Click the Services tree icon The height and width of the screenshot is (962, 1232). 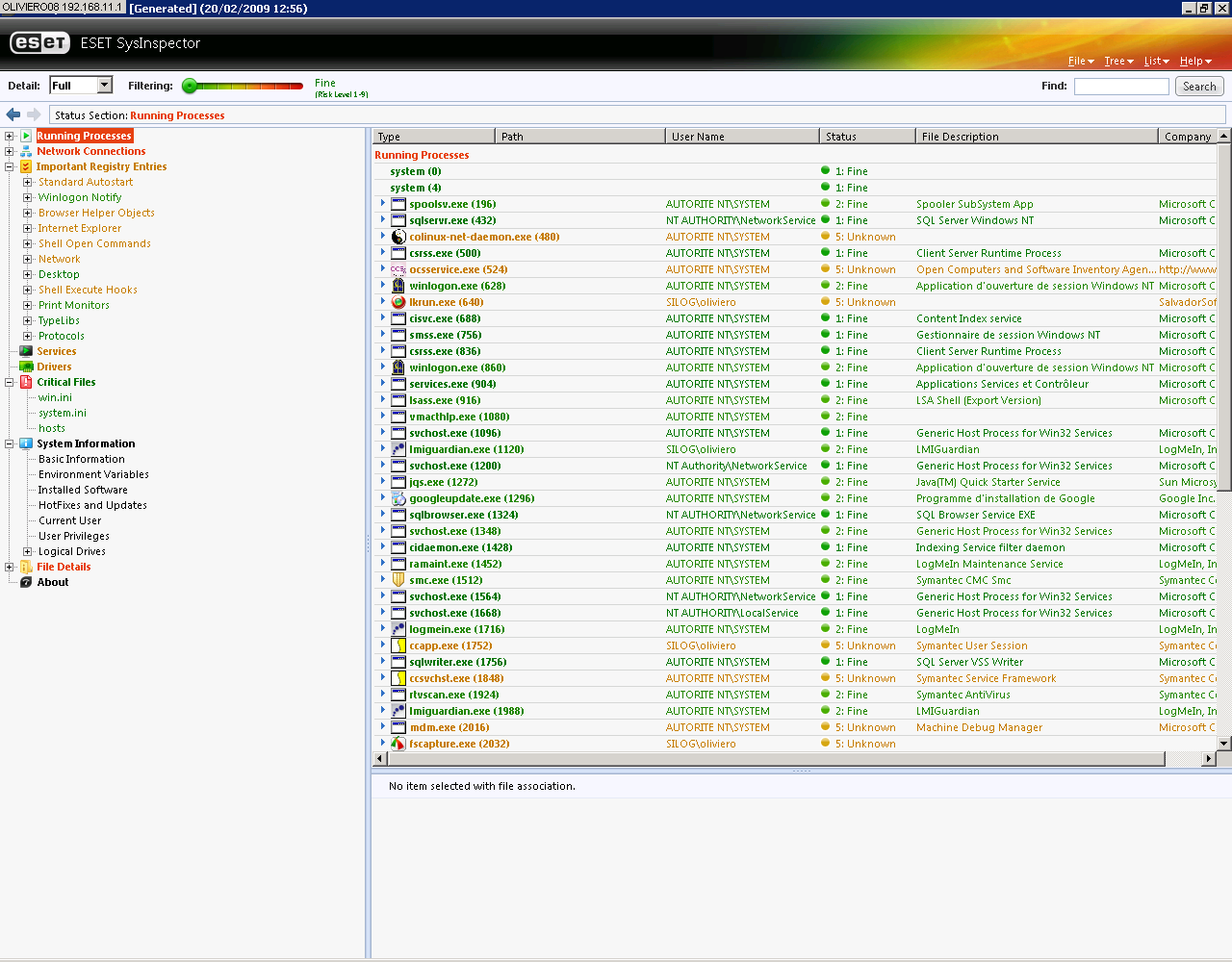click(x=27, y=351)
